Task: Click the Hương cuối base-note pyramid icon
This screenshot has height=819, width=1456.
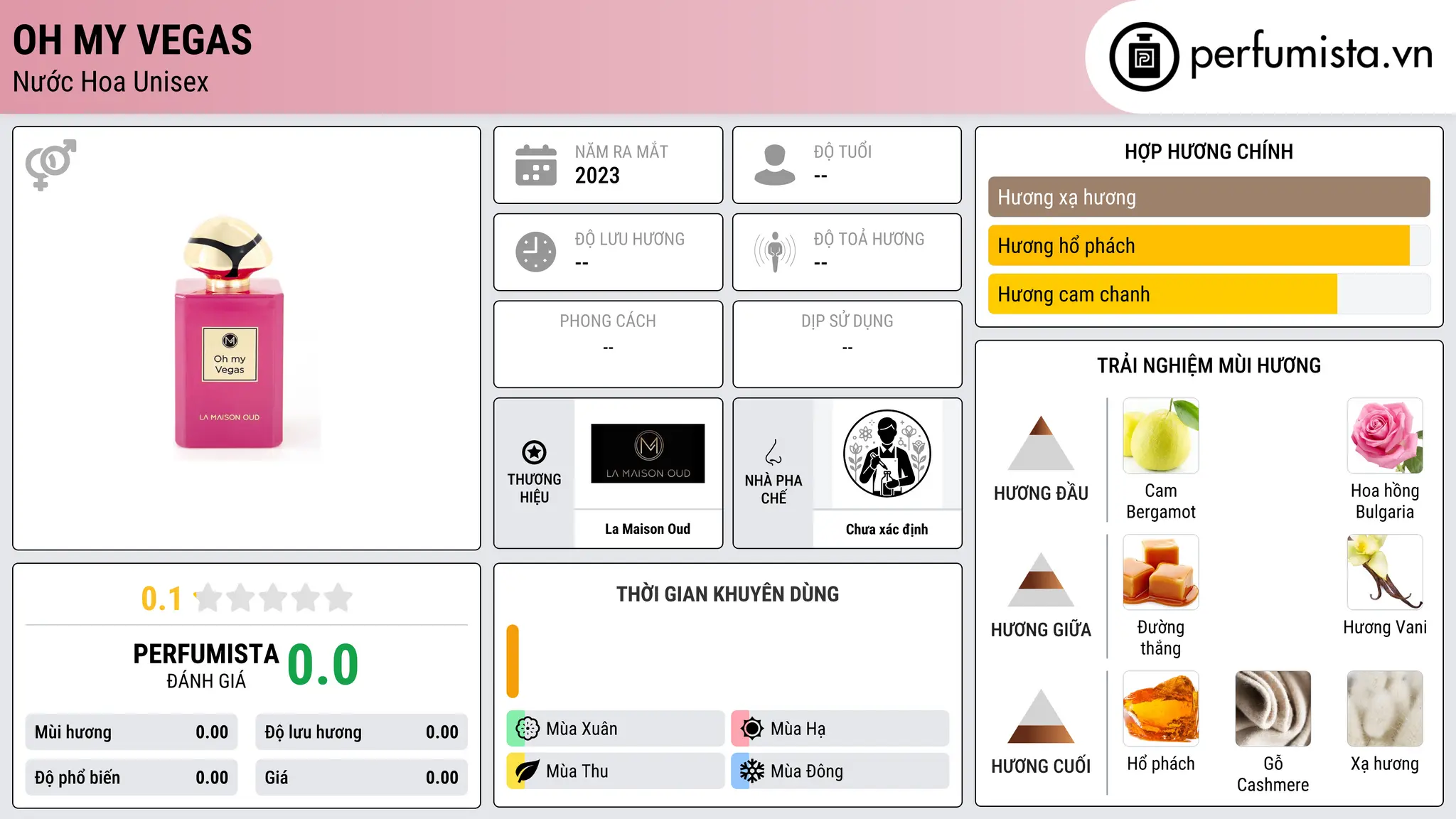Action: pos(1041,716)
